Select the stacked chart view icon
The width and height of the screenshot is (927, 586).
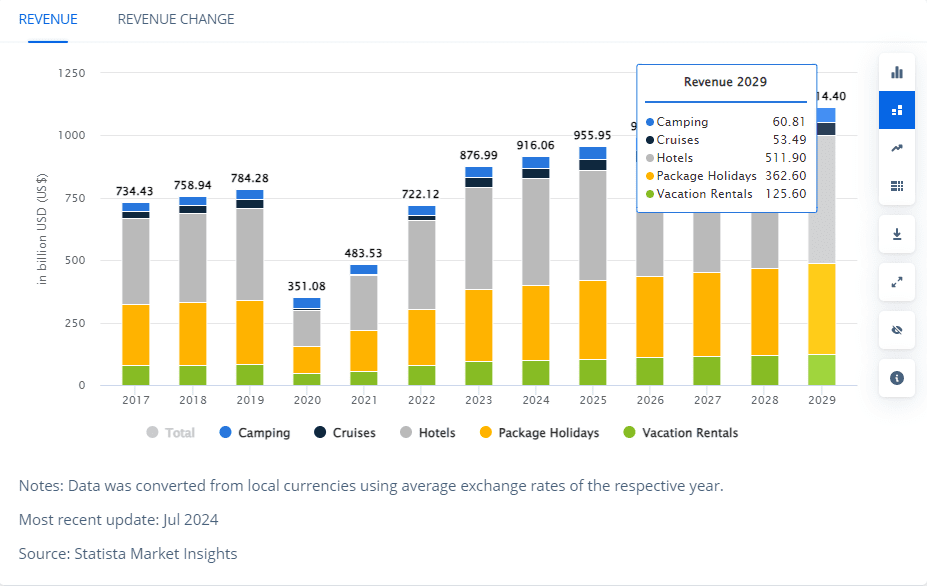[x=897, y=110]
